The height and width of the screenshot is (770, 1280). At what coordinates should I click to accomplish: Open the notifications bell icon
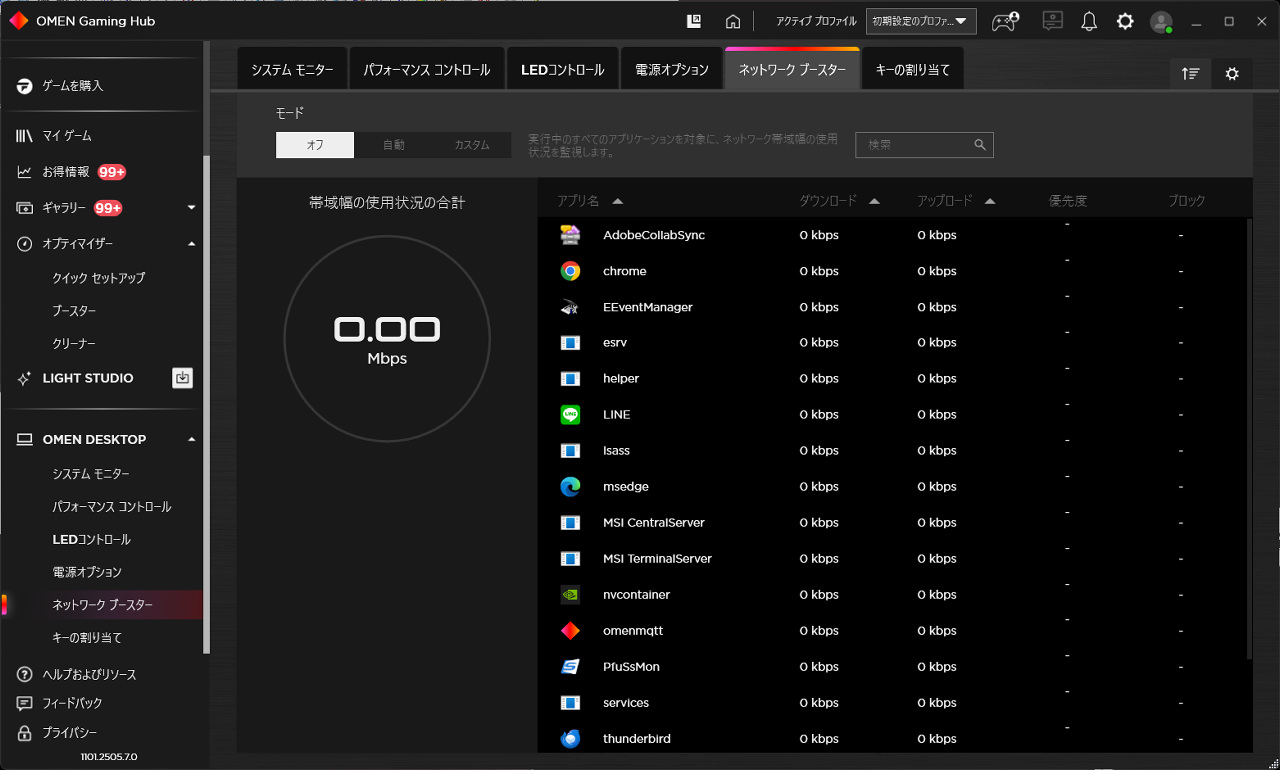pos(1089,21)
